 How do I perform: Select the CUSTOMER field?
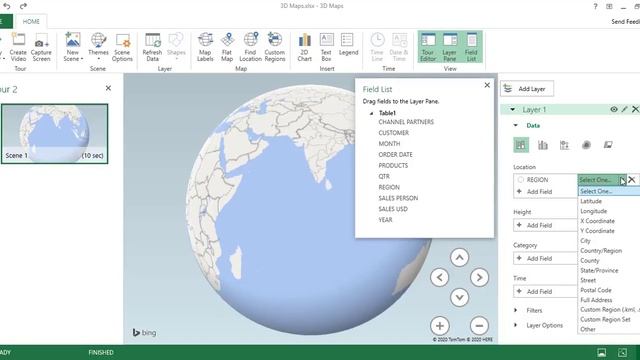(x=393, y=133)
